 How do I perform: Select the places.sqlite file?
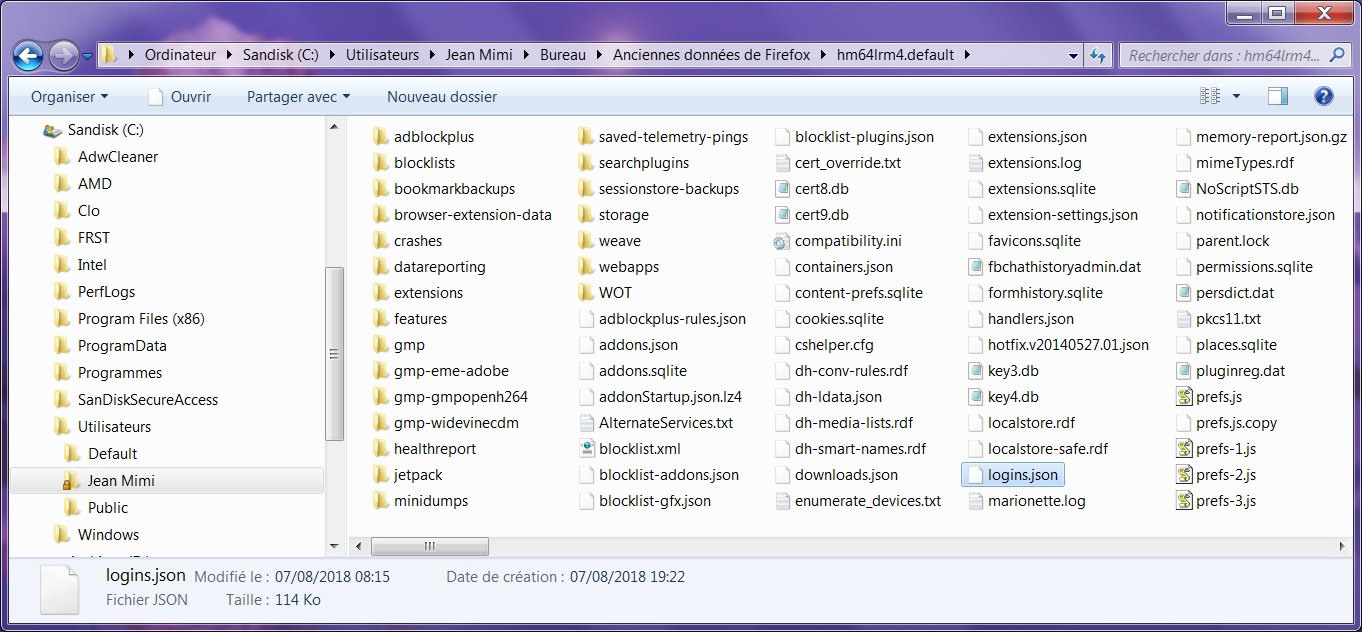click(1226, 345)
